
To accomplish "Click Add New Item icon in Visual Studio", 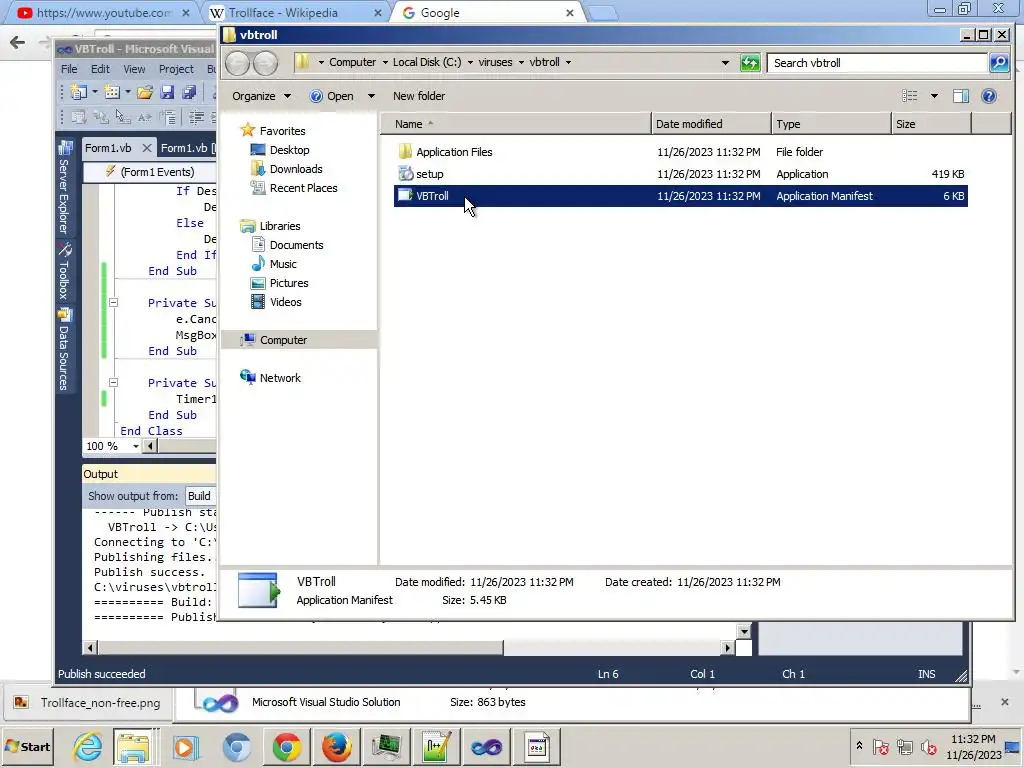I will (x=112, y=92).
